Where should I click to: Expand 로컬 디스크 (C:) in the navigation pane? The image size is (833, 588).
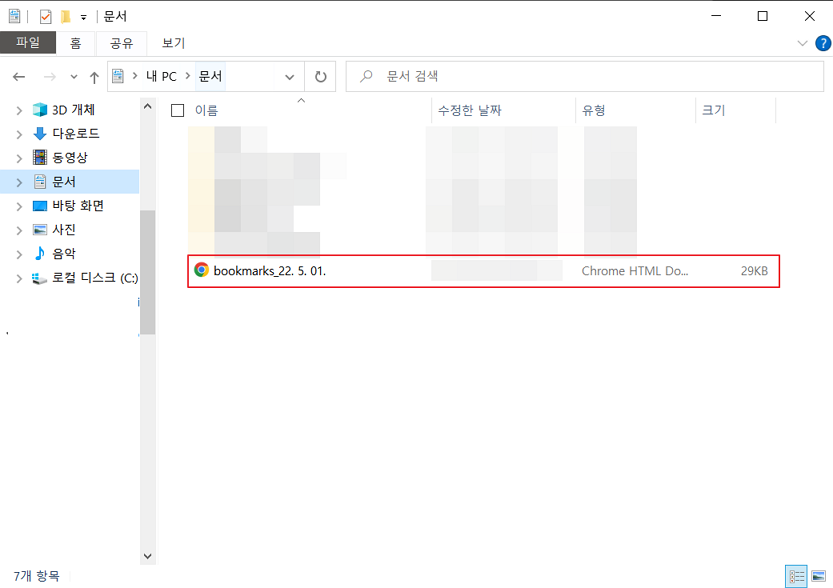pyautogui.click(x=18, y=277)
